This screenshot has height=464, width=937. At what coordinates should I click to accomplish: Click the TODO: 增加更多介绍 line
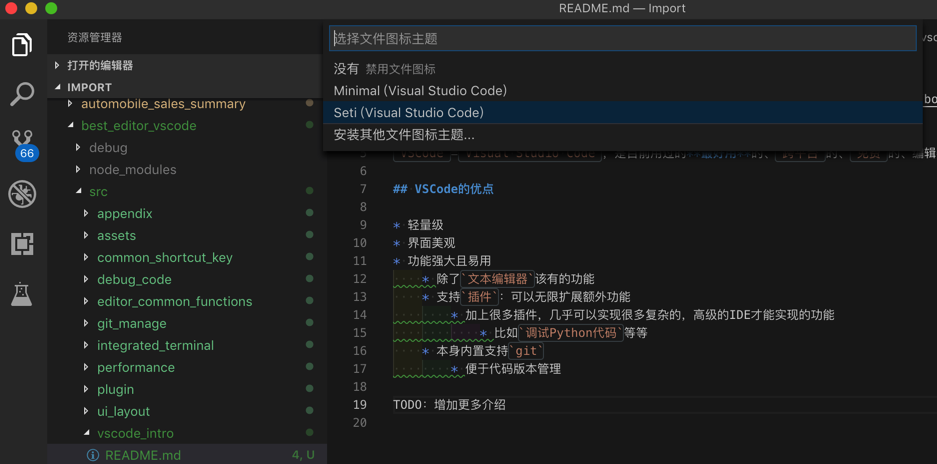coord(449,405)
